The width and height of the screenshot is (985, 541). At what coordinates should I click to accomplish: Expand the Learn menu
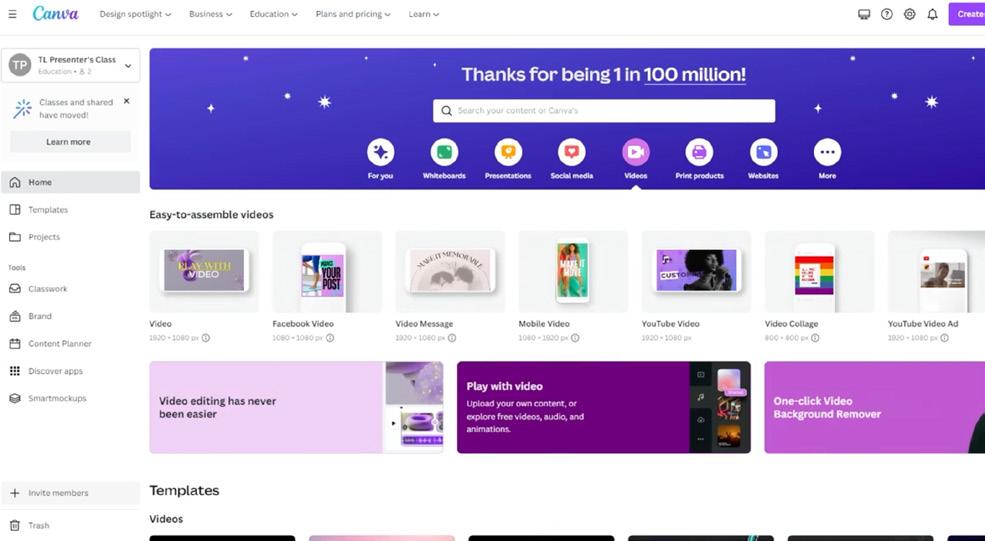423,14
